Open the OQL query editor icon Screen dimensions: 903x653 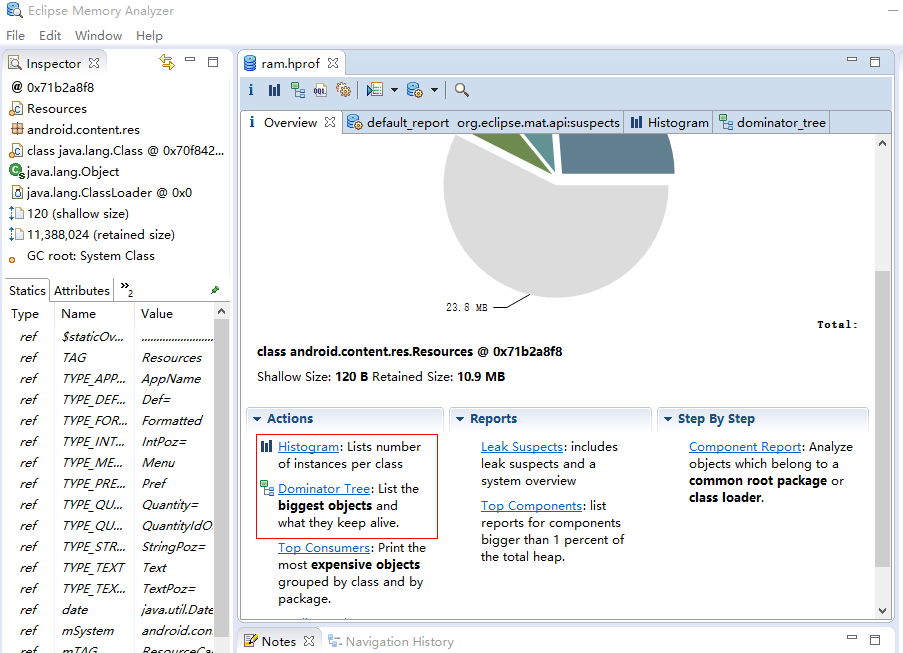point(321,90)
